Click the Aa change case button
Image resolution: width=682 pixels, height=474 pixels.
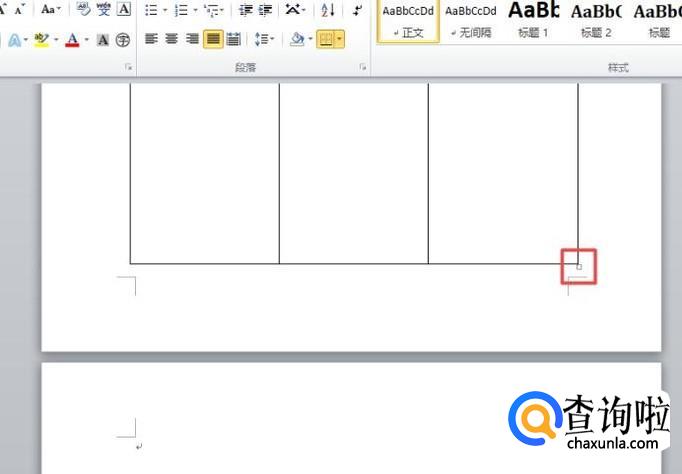(48, 9)
